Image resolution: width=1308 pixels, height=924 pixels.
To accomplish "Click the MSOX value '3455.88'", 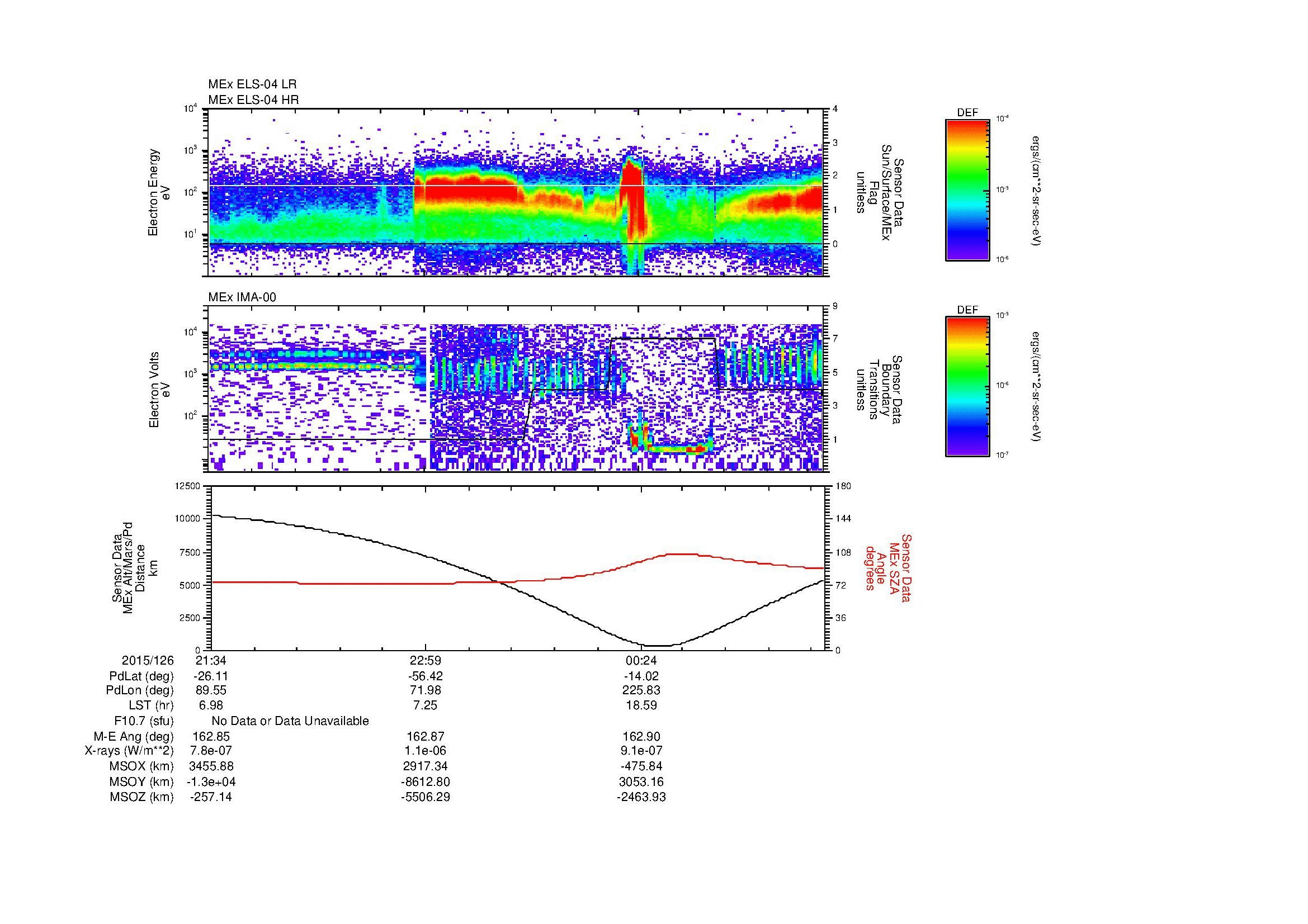I will pyautogui.click(x=211, y=766).
